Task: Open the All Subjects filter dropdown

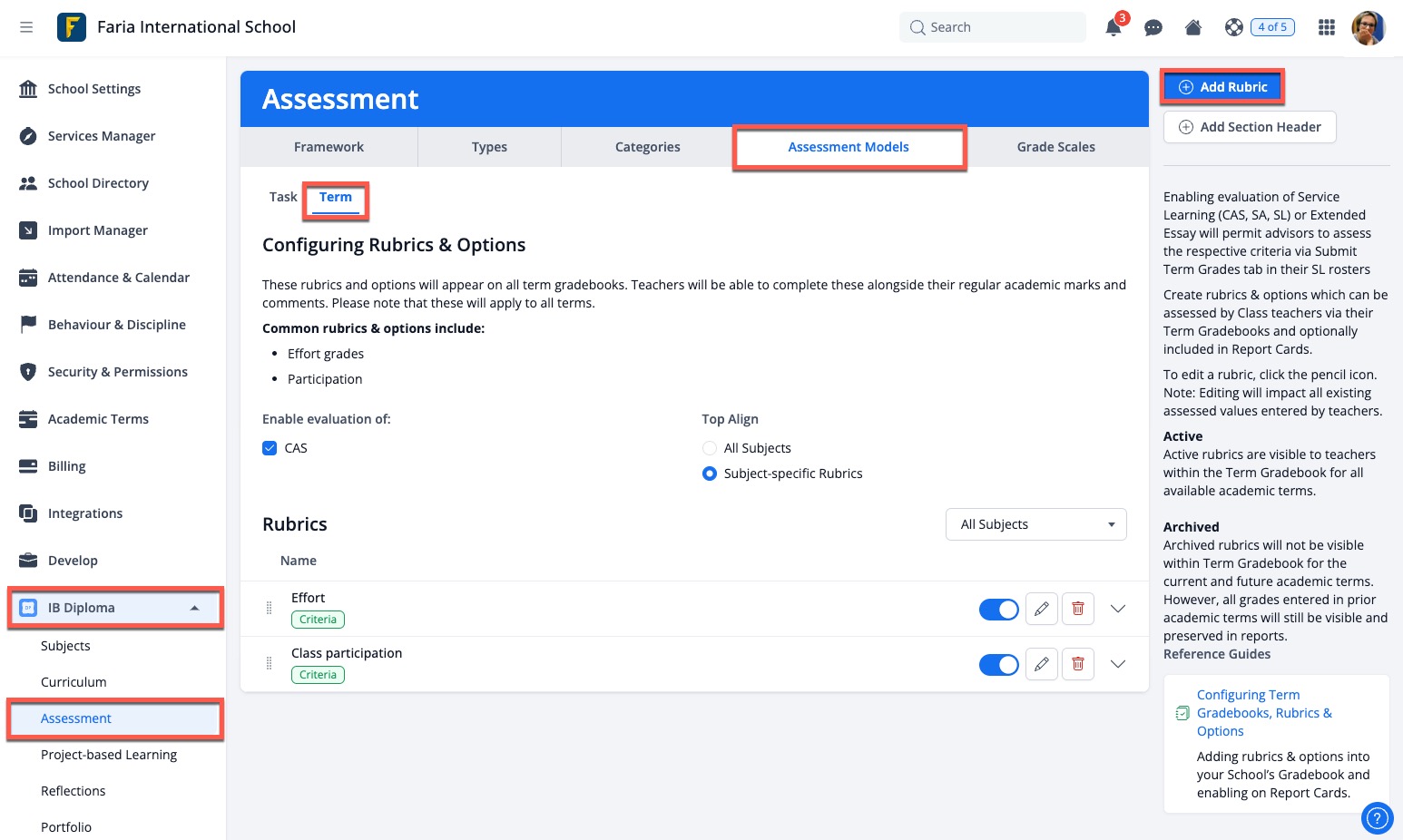Action: [x=1036, y=524]
